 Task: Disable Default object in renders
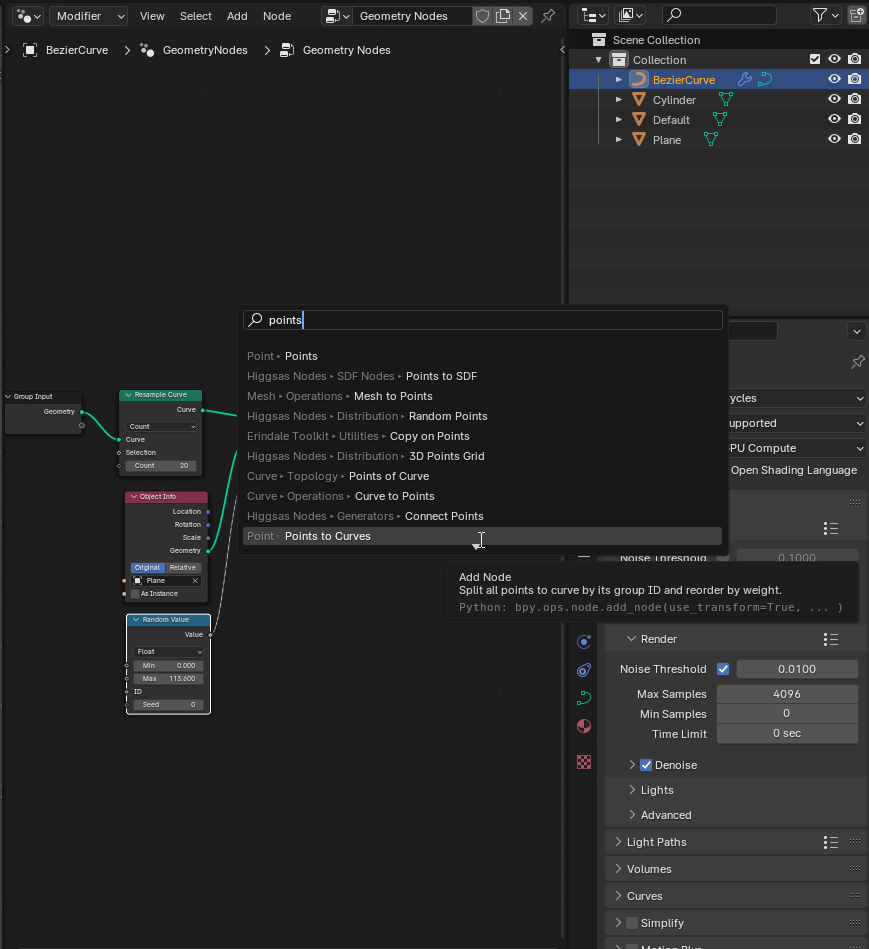click(x=854, y=119)
